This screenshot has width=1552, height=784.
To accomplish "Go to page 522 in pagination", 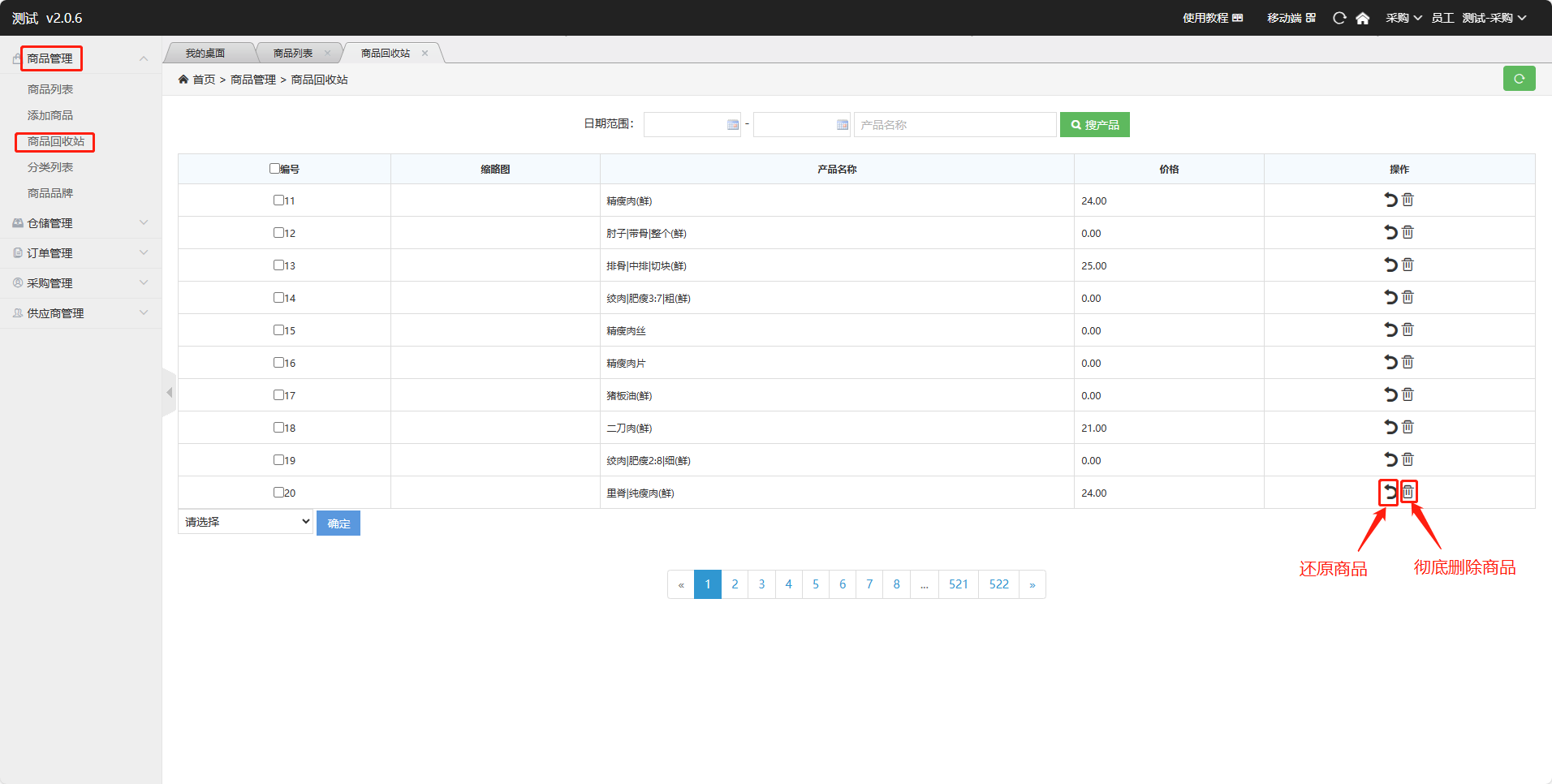I will pyautogui.click(x=998, y=584).
